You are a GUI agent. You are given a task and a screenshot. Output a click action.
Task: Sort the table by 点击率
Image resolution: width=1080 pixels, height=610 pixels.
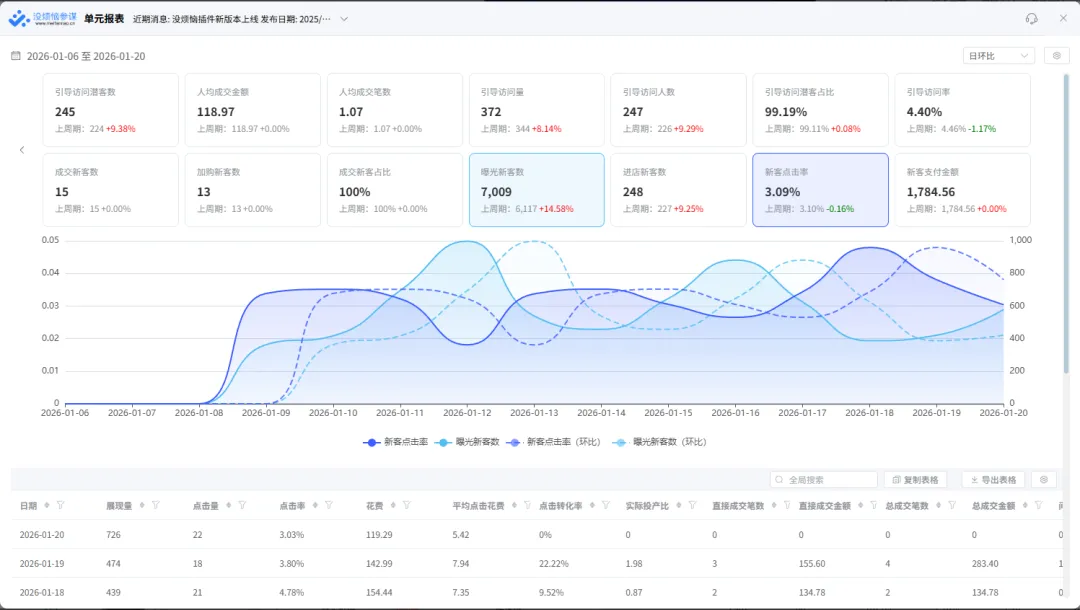click(x=315, y=505)
